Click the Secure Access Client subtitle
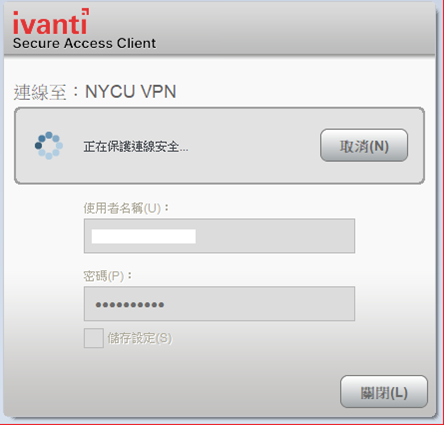 84,43
